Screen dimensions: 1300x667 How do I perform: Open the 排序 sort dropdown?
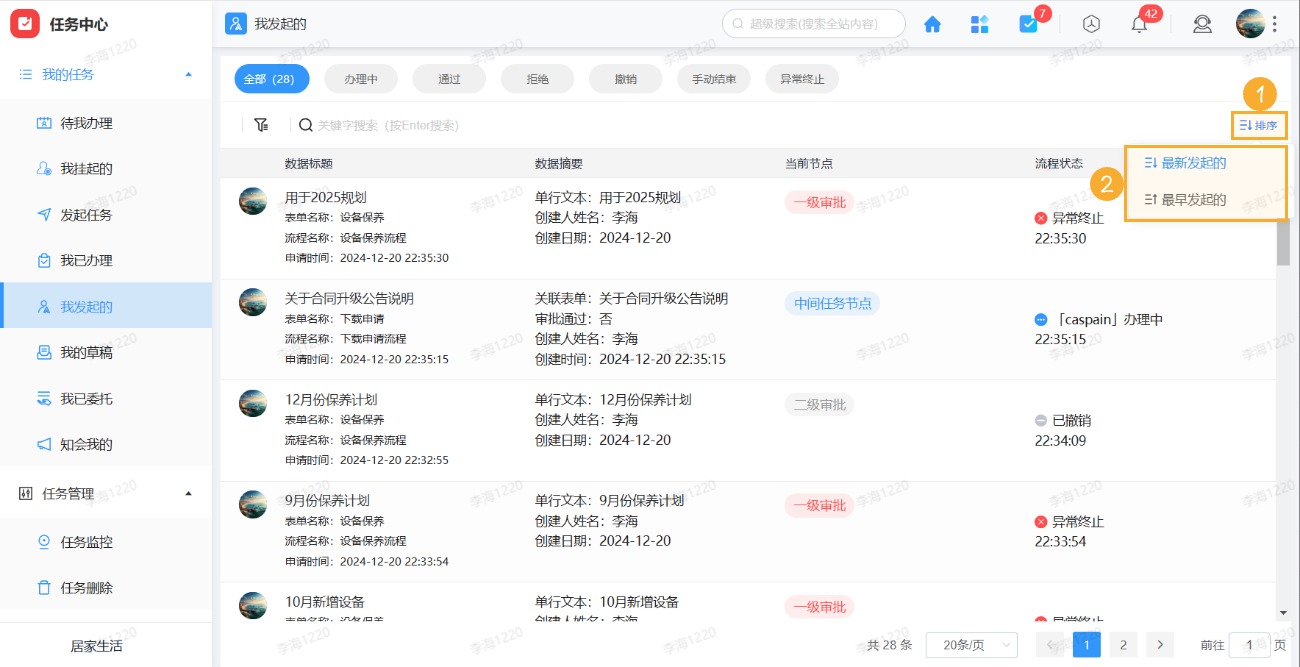tap(1258, 125)
